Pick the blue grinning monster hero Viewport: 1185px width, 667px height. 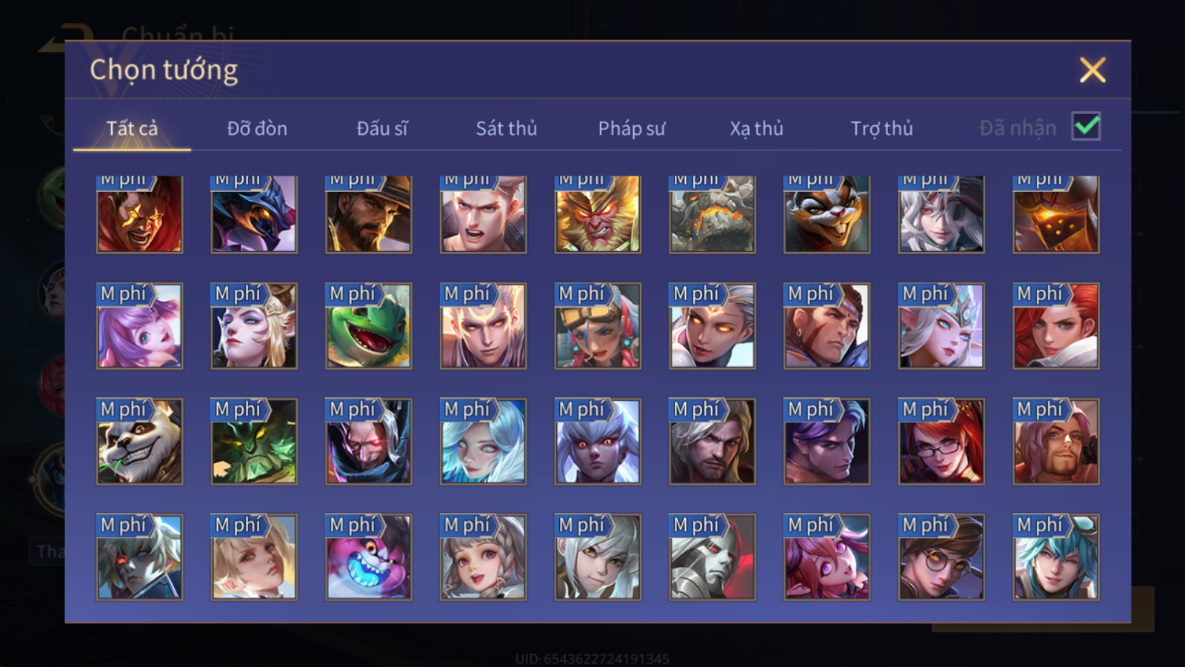pyautogui.click(x=369, y=557)
